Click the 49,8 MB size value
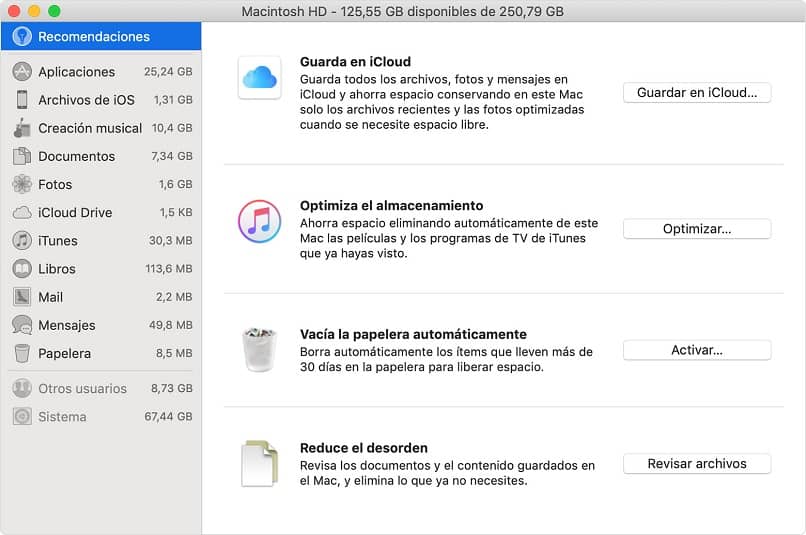 pyautogui.click(x=171, y=325)
